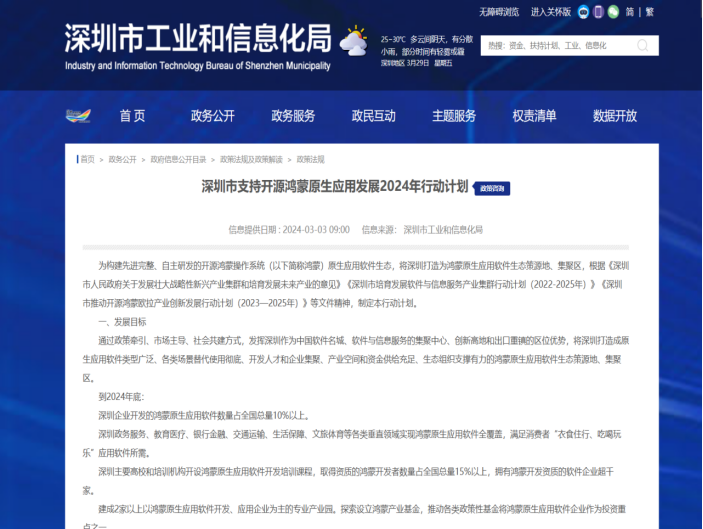Click the date text 深圳地区 3月29日 星期五
Viewport: 703px width, 529px height.
click(417, 63)
